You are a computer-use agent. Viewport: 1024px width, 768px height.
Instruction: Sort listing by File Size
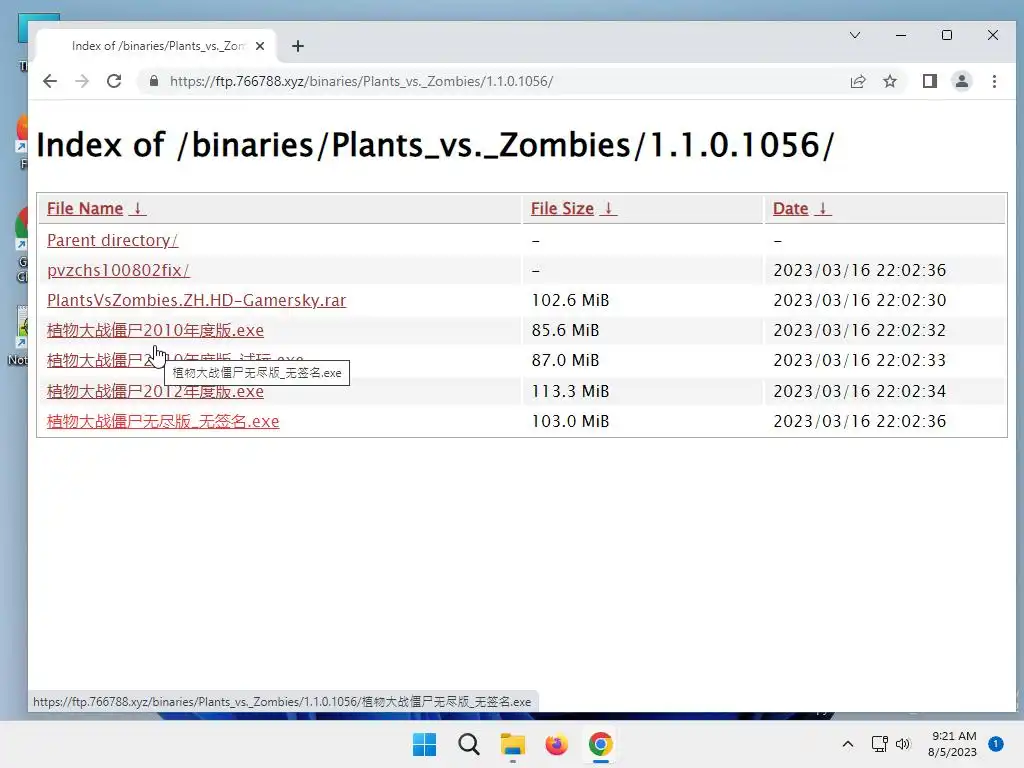coord(562,208)
